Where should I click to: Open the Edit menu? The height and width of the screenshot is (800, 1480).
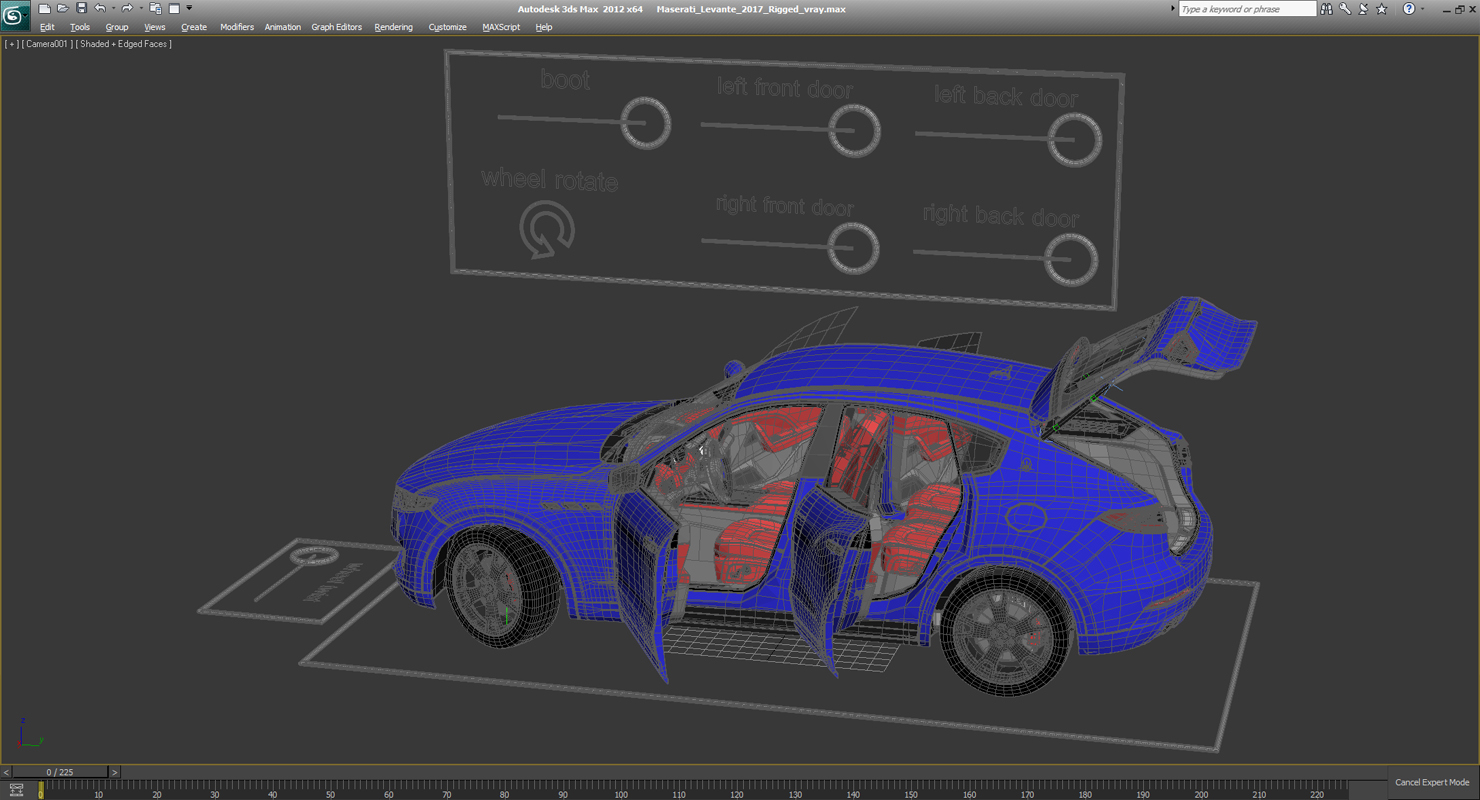(x=47, y=27)
